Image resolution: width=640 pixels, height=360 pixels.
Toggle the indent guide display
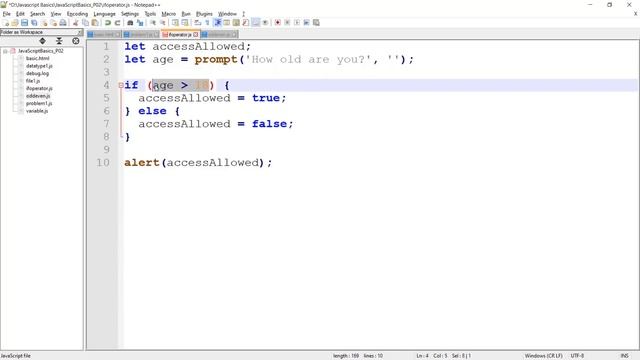click(218, 22)
